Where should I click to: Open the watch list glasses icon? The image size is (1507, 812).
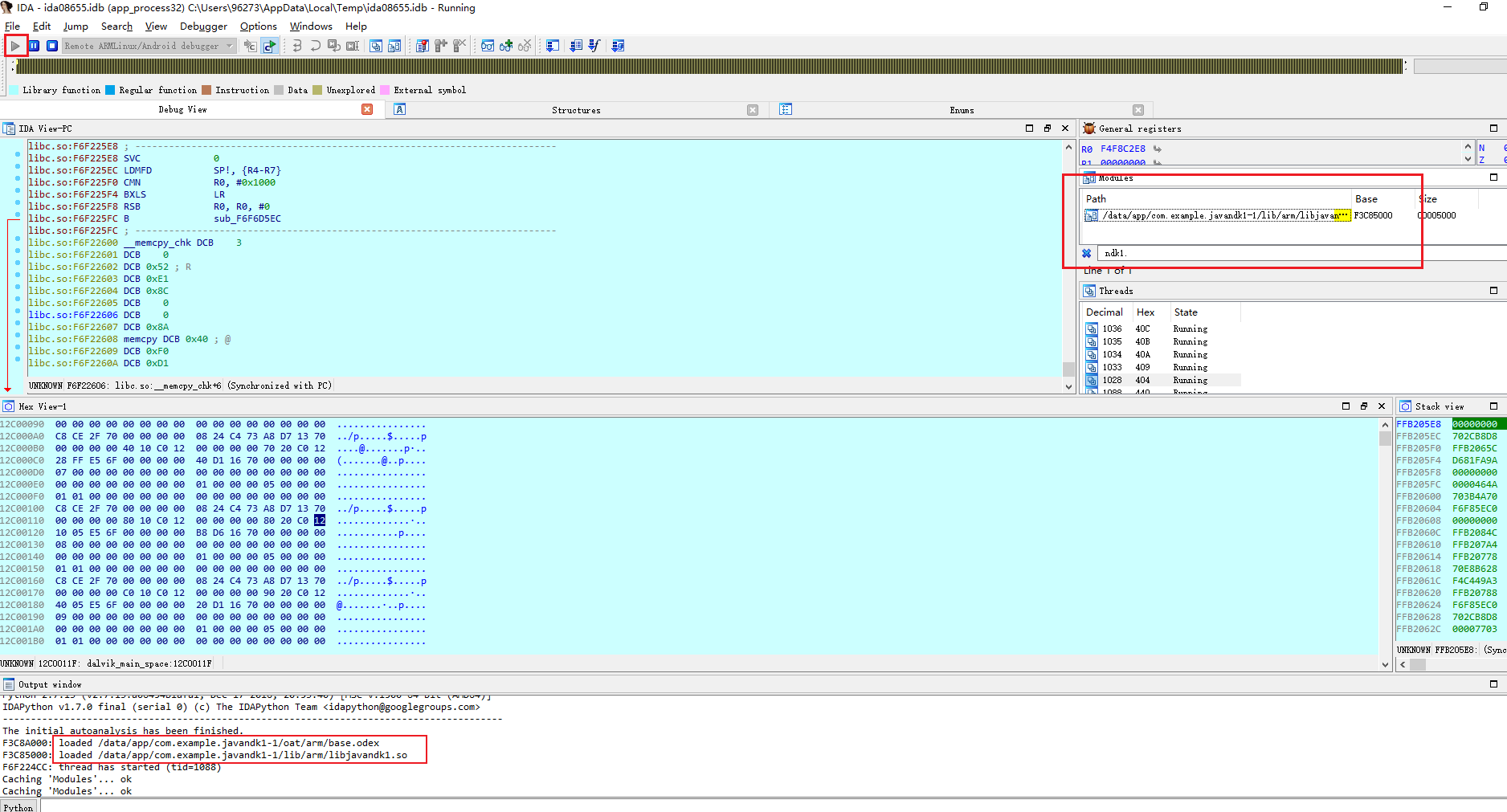click(x=488, y=46)
